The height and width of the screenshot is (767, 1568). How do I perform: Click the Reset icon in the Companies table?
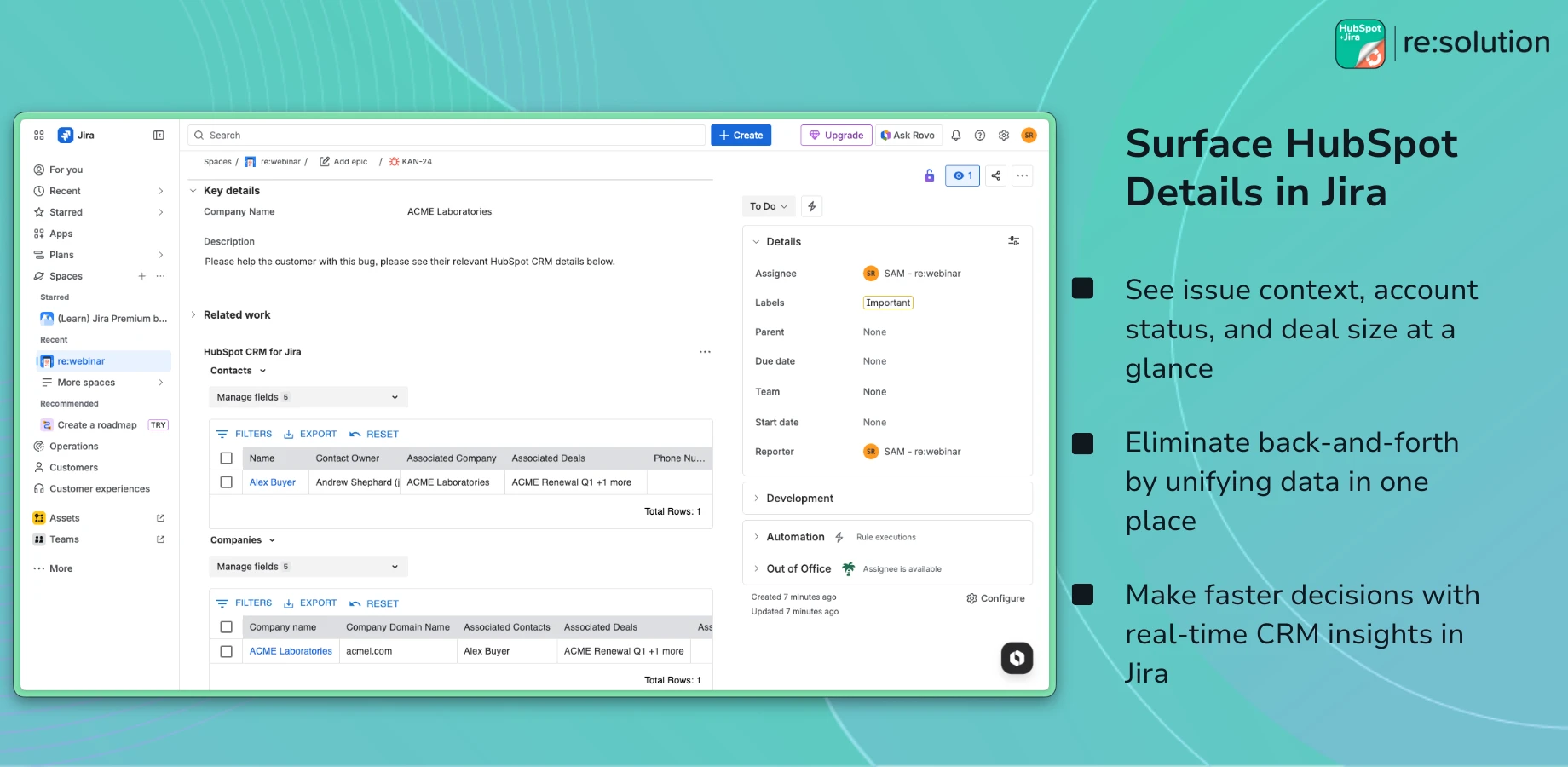point(355,603)
